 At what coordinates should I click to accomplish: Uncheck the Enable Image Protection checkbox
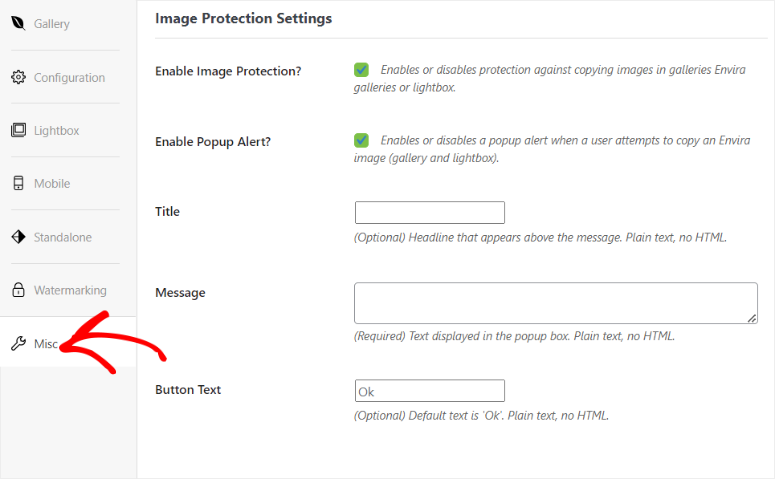pyautogui.click(x=361, y=70)
